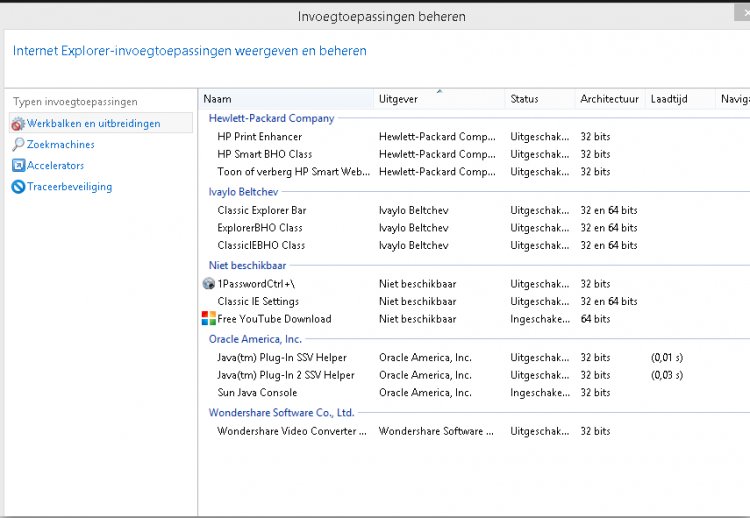Click Ingeschakeld status of Free YouTube Download
The width and height of the screenshot is (750, 518).
point(540,319)
